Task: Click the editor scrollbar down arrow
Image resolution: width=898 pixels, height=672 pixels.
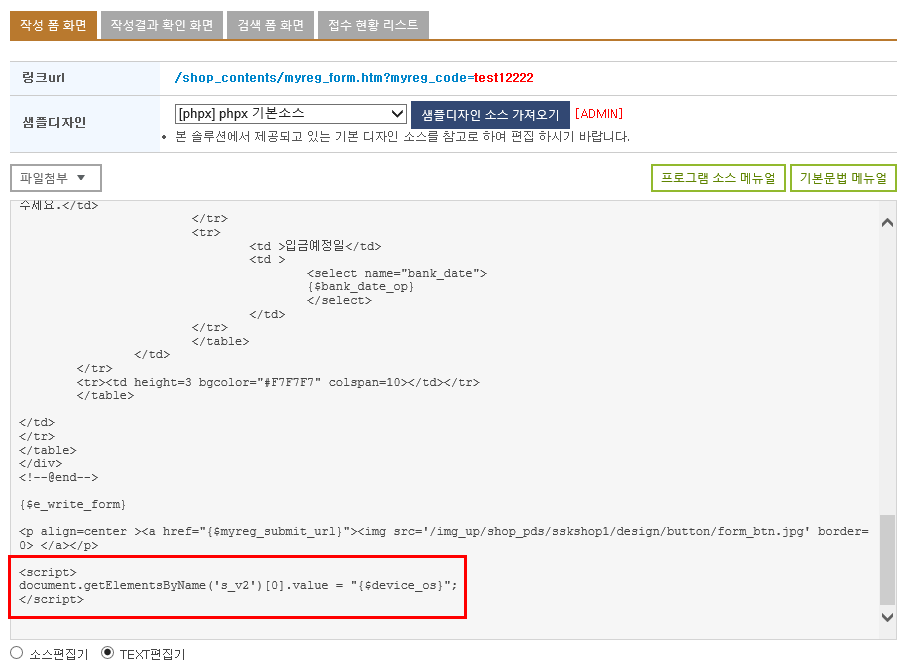Action: (887, 618)
